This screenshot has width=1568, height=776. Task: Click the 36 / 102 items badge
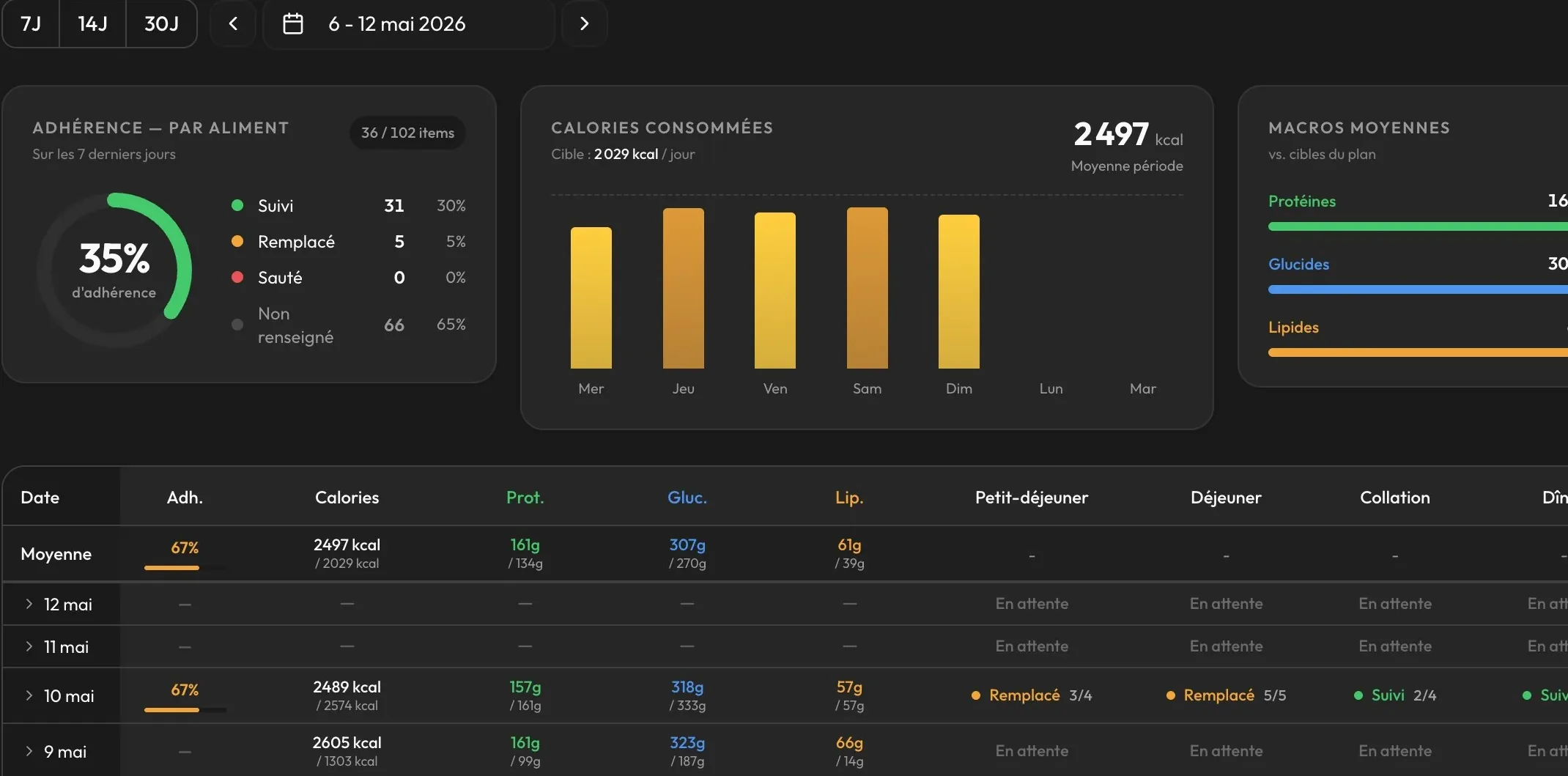click(407, 133)
